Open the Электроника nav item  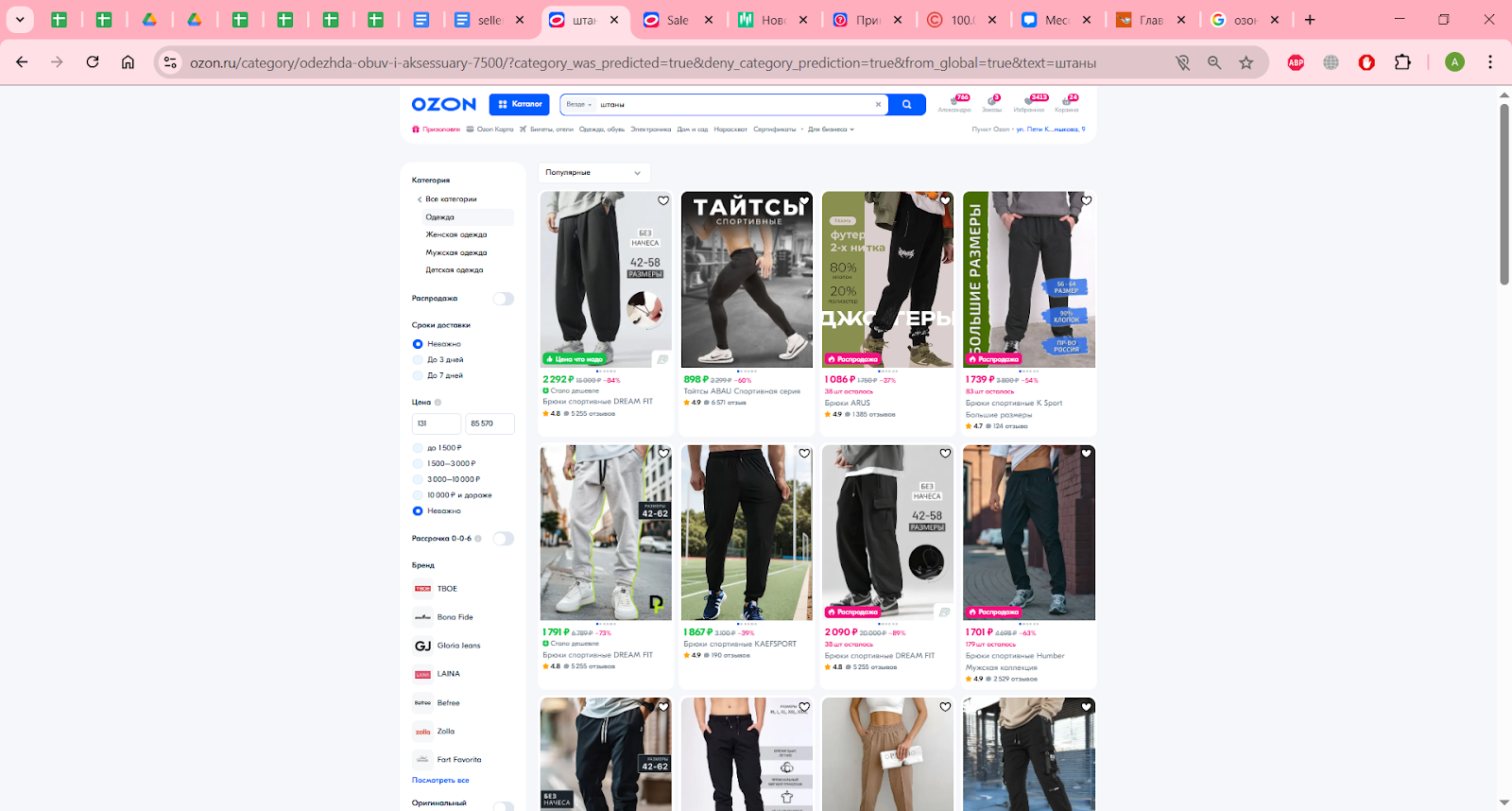(x=651, y=129)
